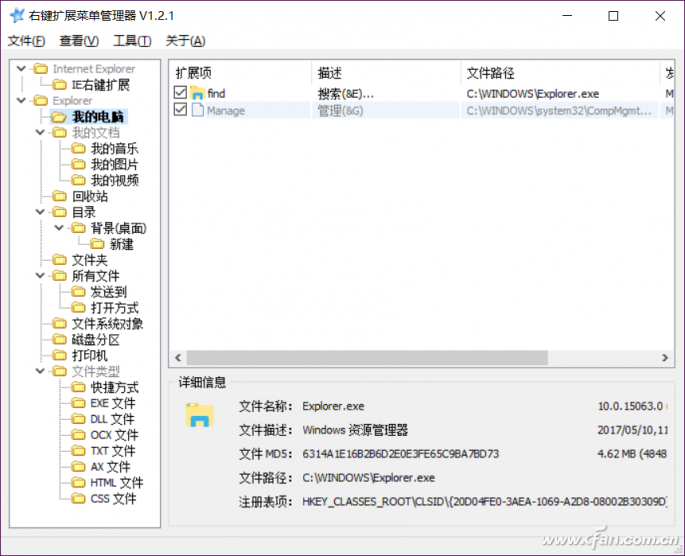This screenshot has width=685, height=556.
Task: Collapse the 背景(桌面) tree node
Action: pyautogui.click(x=61, y=228)
